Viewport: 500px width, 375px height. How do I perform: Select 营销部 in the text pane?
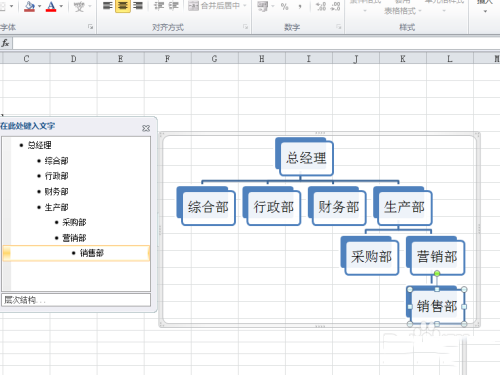coord(74,238)
